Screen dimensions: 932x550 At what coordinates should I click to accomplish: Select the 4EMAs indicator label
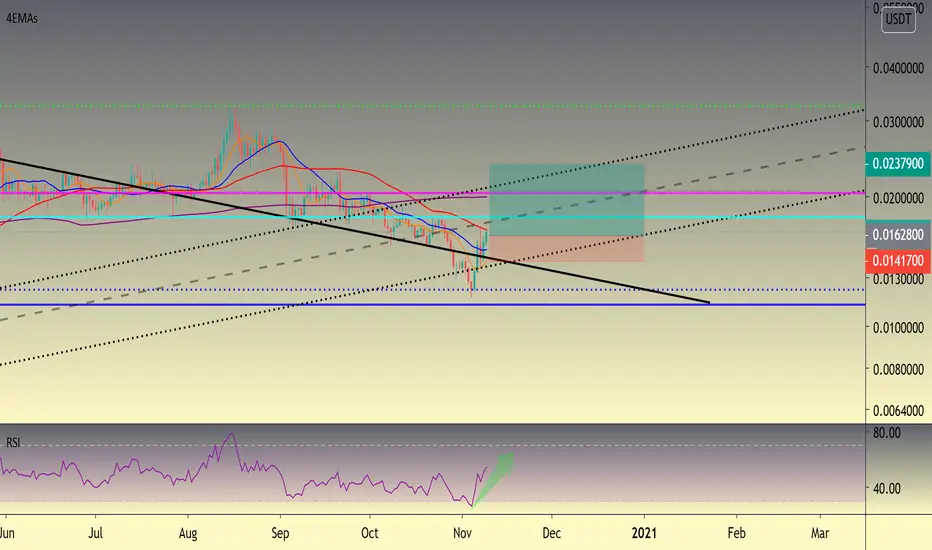(x=22, y=18)
